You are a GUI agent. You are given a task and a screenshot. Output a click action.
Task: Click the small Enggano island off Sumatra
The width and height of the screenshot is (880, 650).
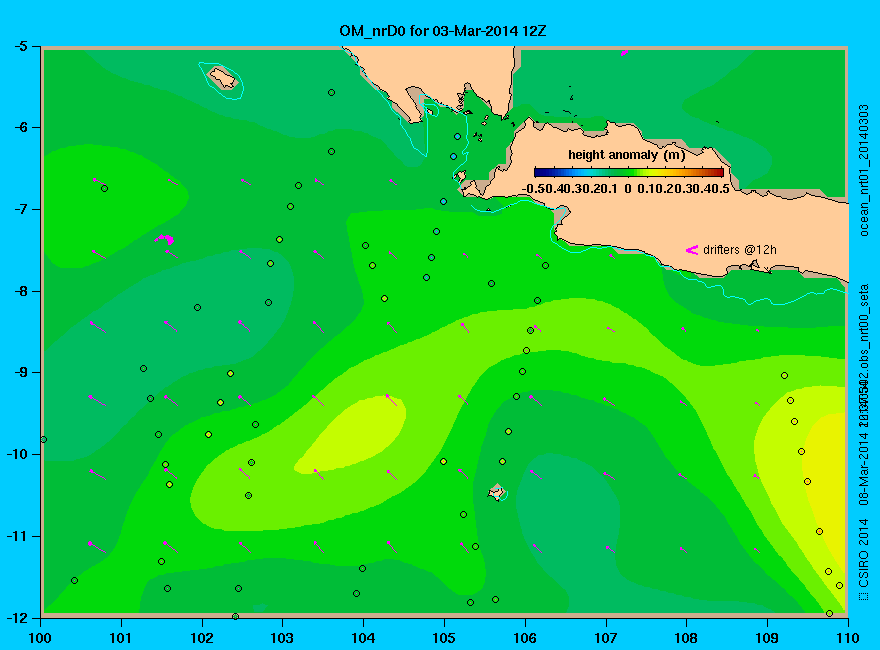click(x=223, y=77)
